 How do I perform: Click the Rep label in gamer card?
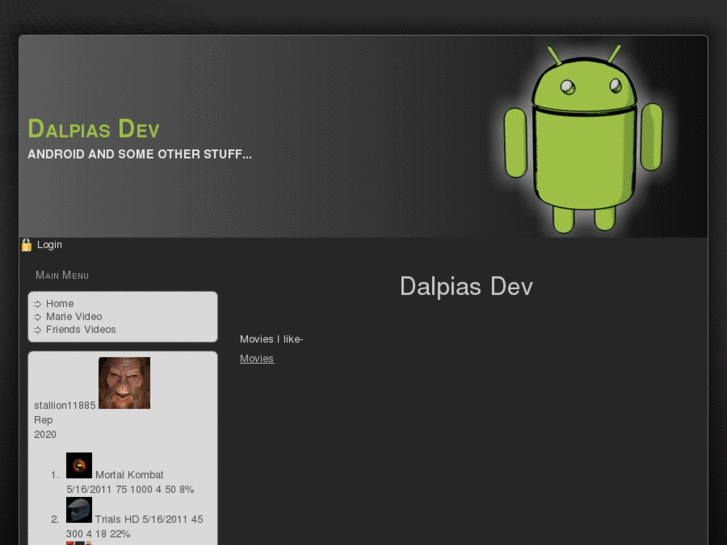pos(43,420)
